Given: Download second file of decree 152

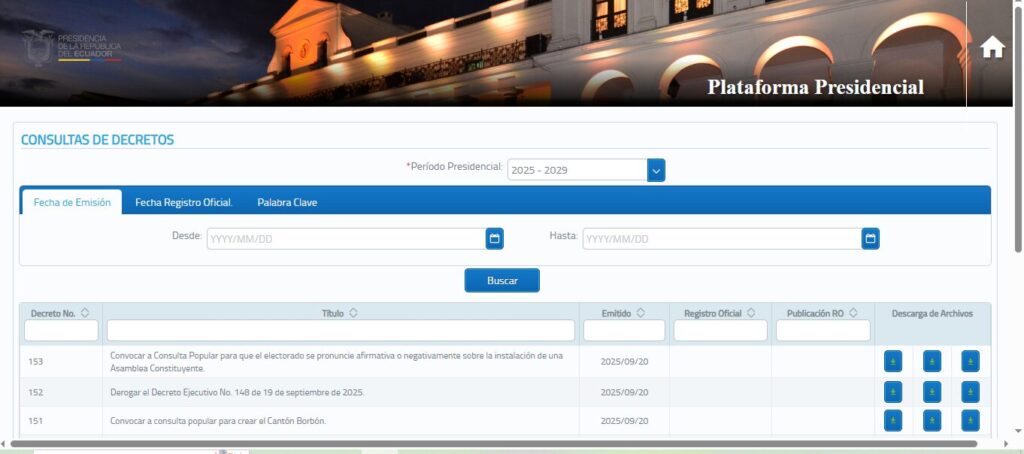Looking at the screenshot, I should (x=932, y=392).
